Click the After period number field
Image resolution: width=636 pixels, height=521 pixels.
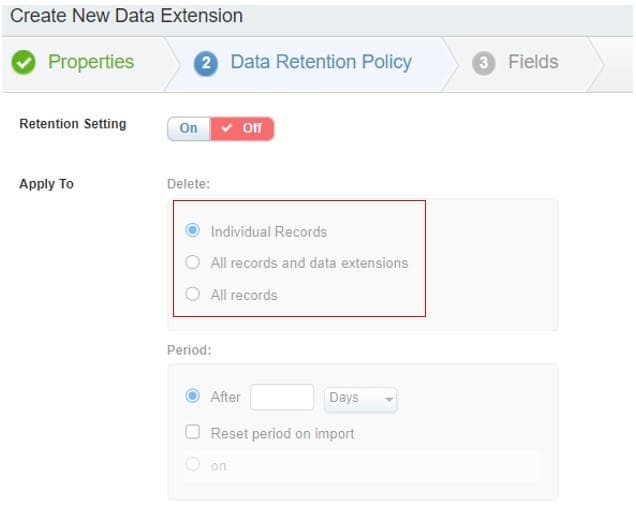[x=282, y=398]
